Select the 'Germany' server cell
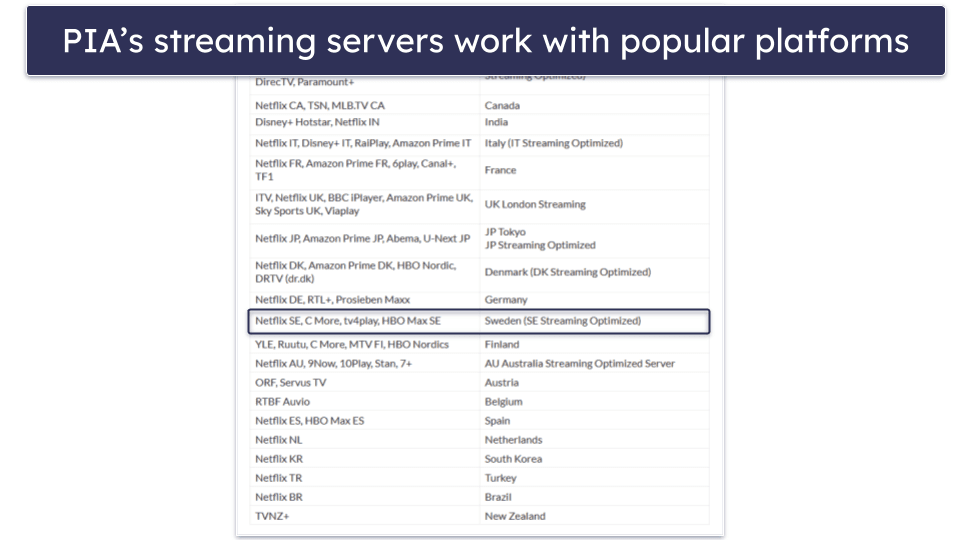Screen dimensions: 960x540 point(594,300)
